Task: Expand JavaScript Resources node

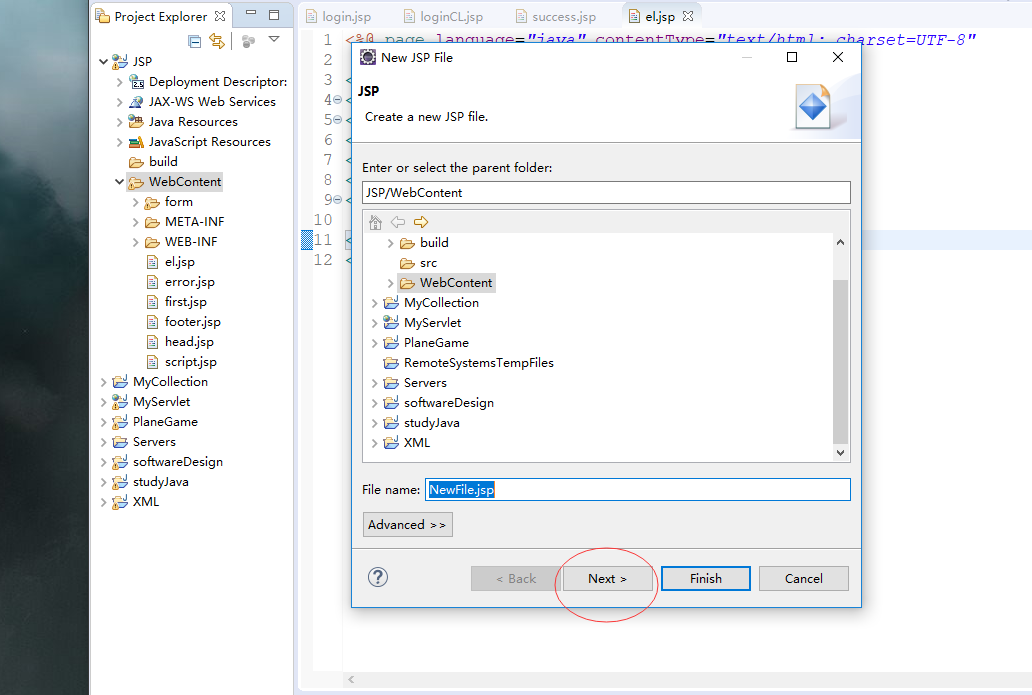Action: point(119,142)
